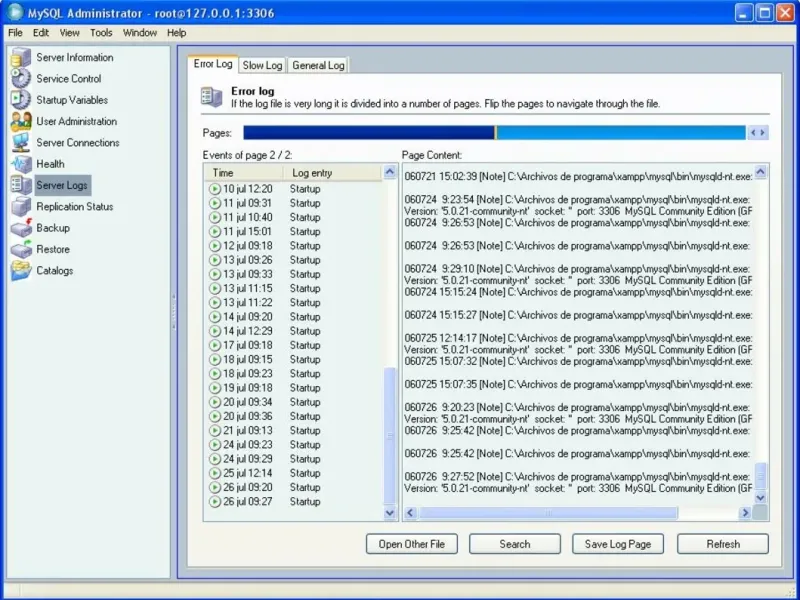Click the Server Logs icon in sidebar
Screen dimensions: 800x600
tap(21, 185)
